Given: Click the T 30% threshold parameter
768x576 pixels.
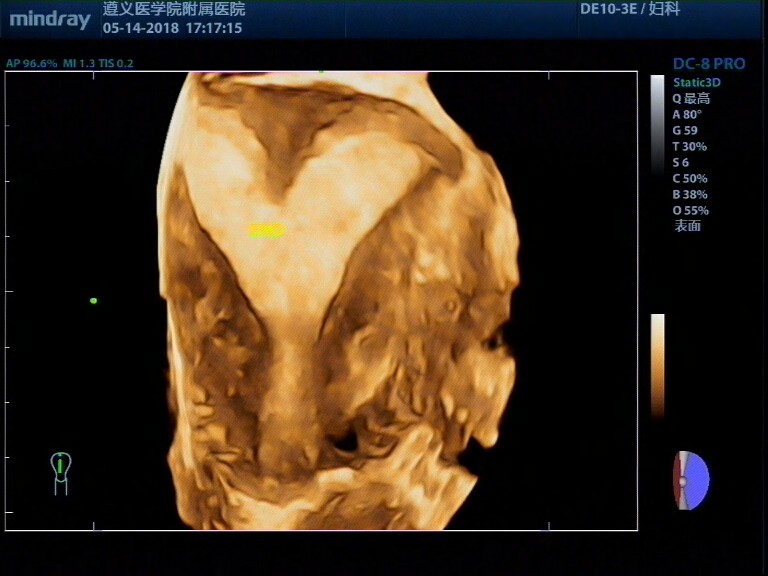Looking at the screenshot, I should [689, 146].
